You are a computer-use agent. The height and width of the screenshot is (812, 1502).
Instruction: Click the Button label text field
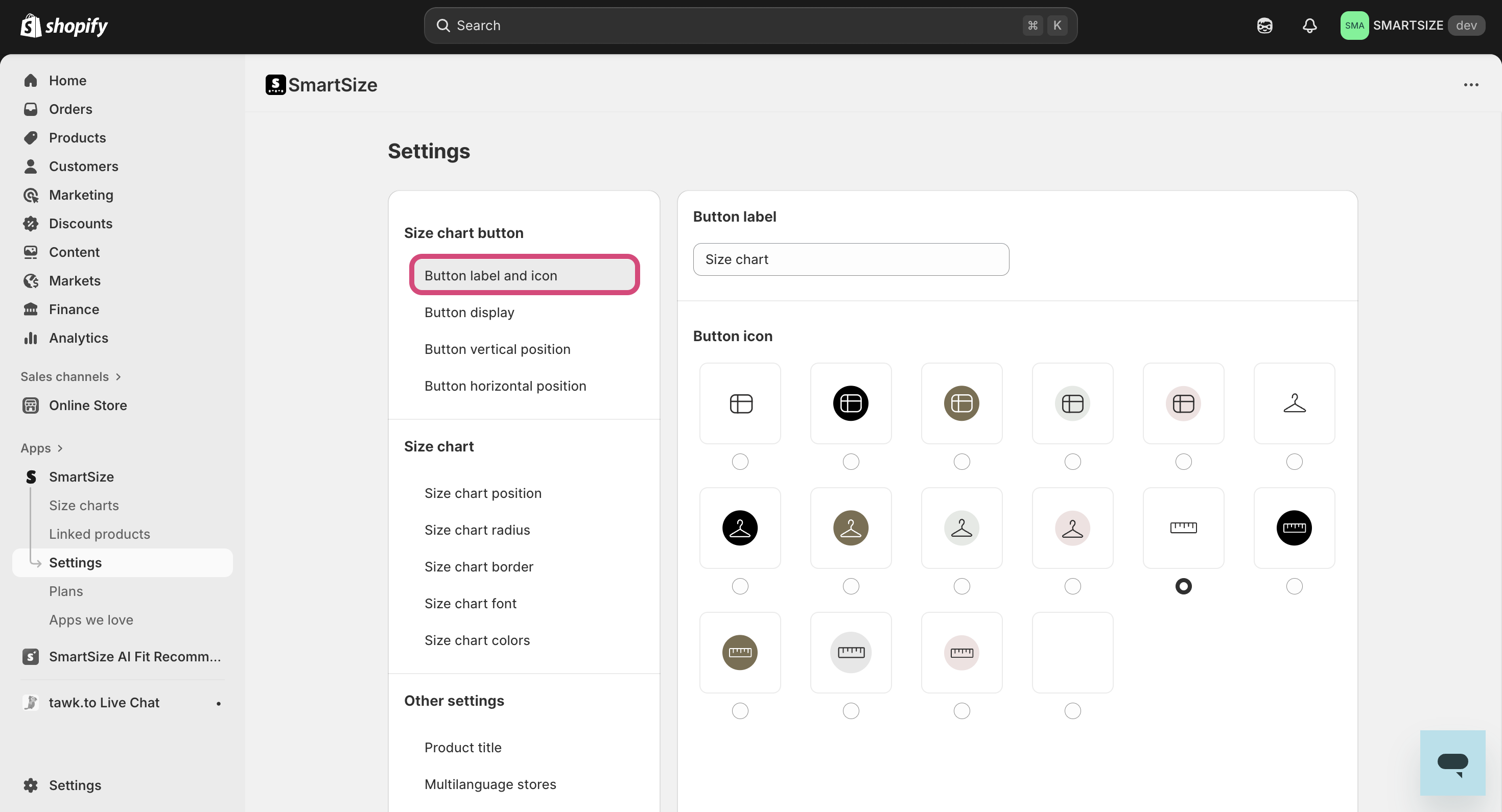point(850,259)
